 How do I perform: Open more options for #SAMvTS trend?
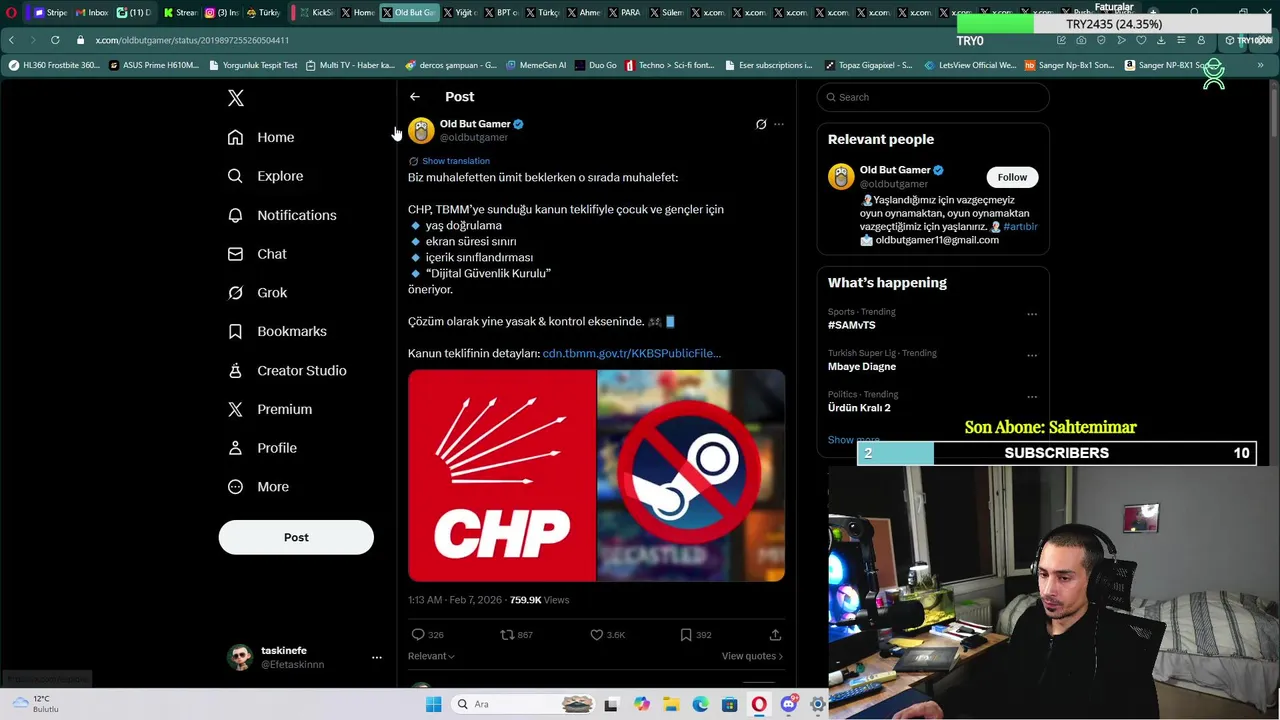(1032, 314)
